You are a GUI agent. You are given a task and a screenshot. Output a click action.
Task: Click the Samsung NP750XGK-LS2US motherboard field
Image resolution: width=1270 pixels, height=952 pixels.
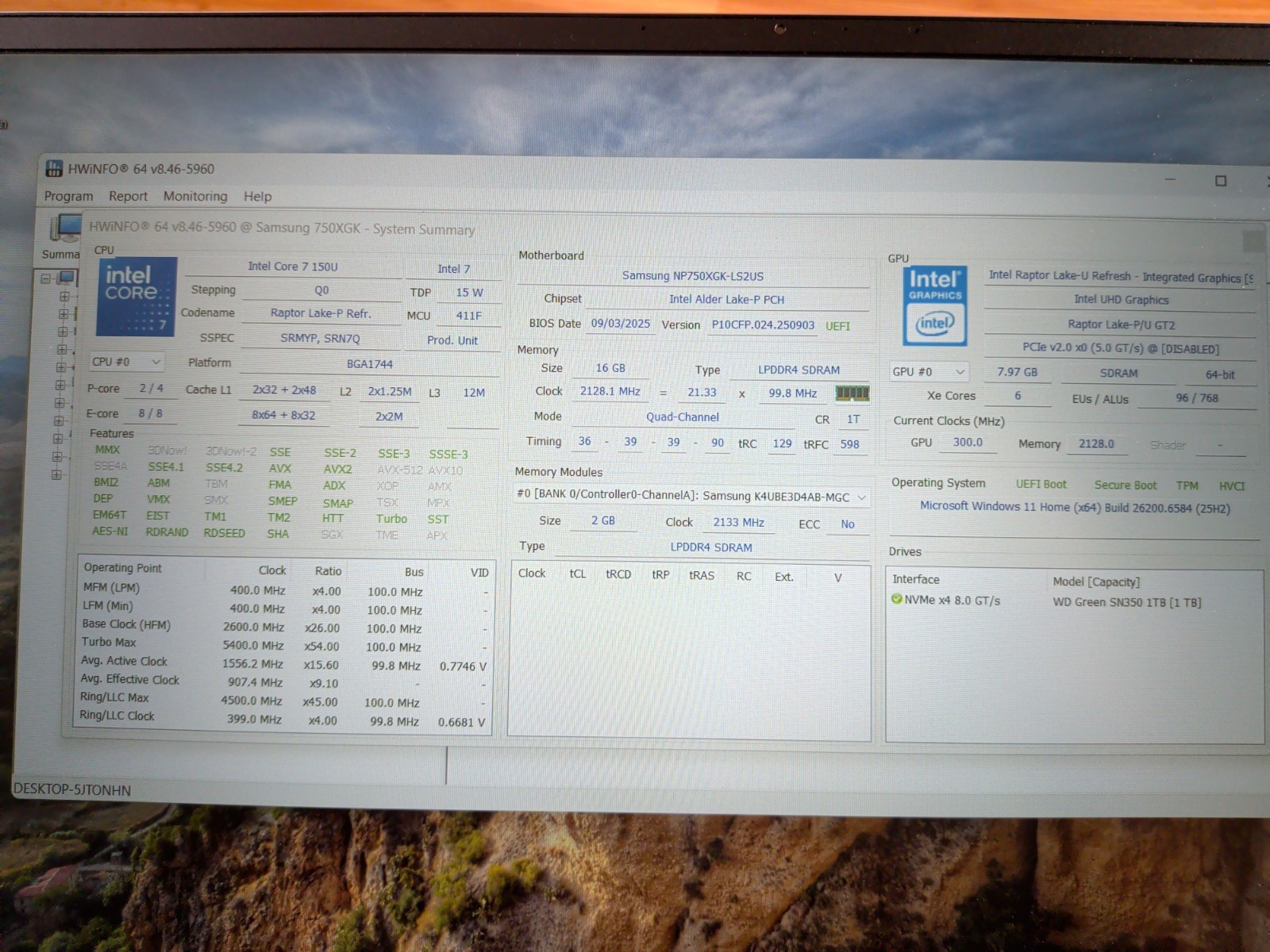[x=693, y=276]
